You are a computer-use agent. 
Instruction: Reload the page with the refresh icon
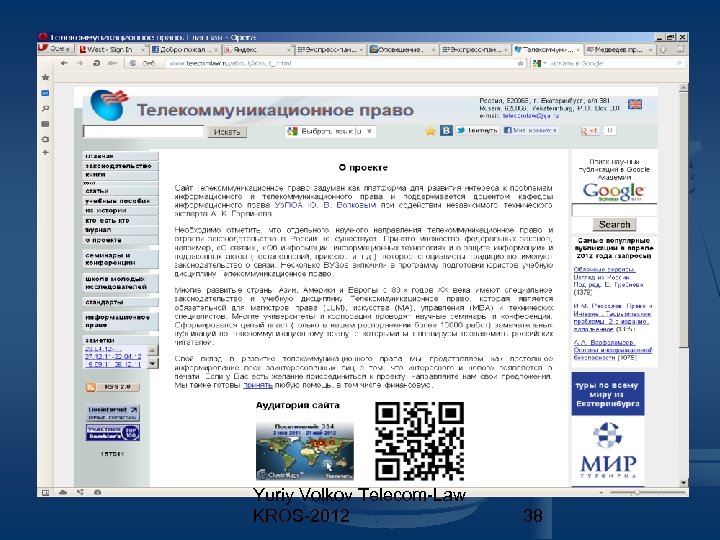click(x=96, y=63)
